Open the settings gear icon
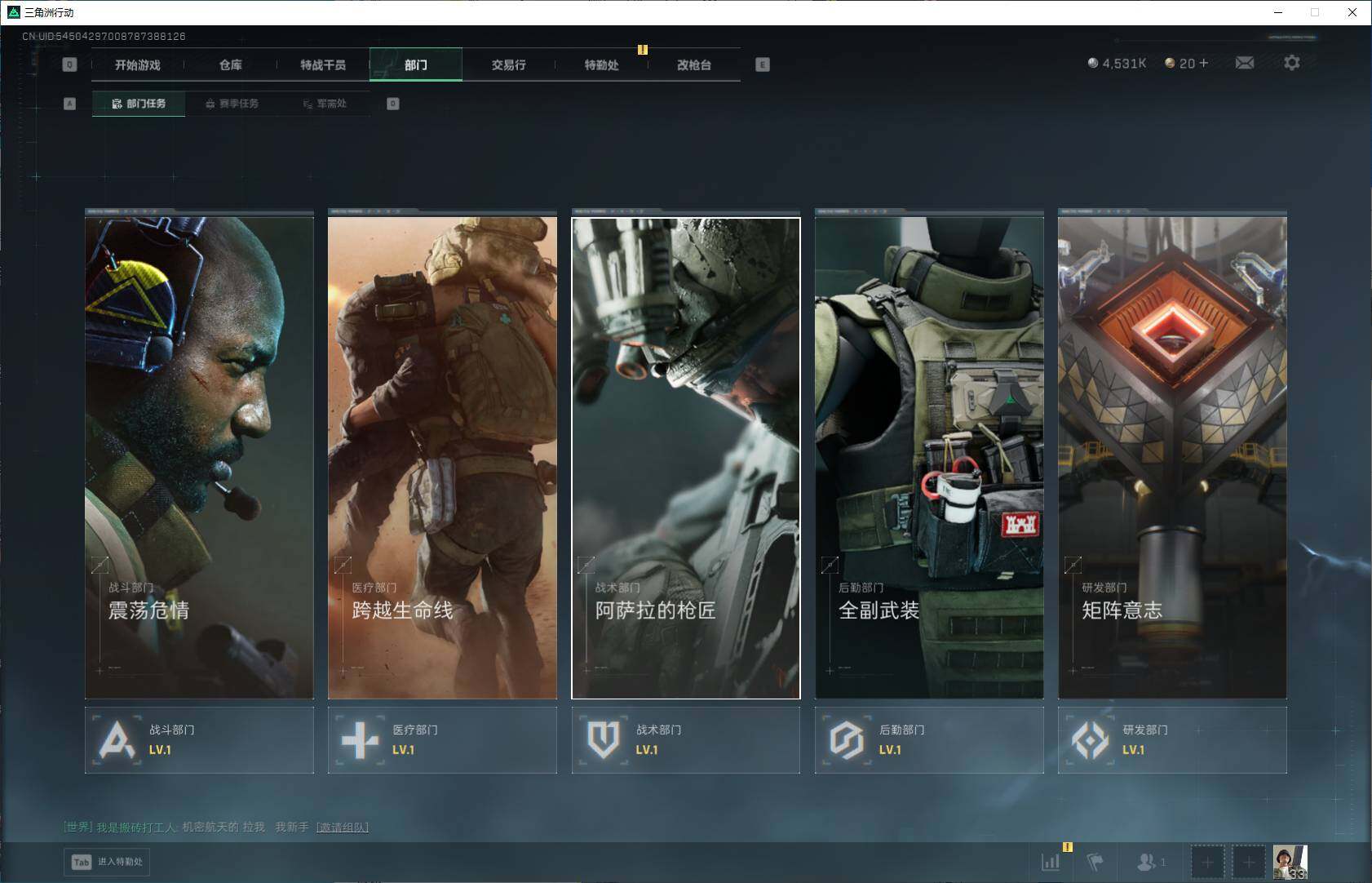The height and width of the screenshot is (883, 1372). (1291, 63)
